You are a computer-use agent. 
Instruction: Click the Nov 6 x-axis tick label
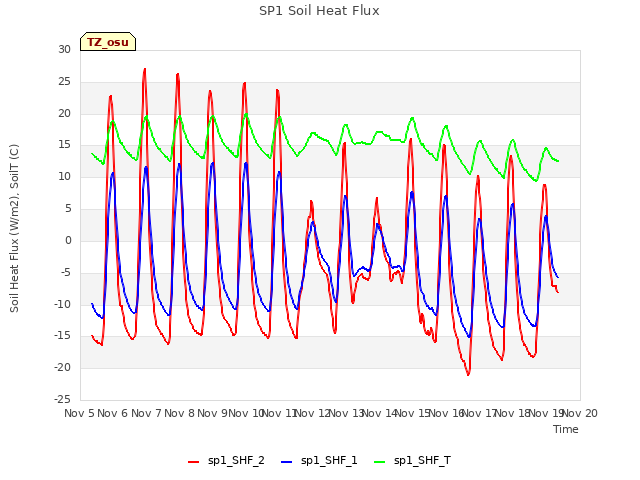[113, 413]
